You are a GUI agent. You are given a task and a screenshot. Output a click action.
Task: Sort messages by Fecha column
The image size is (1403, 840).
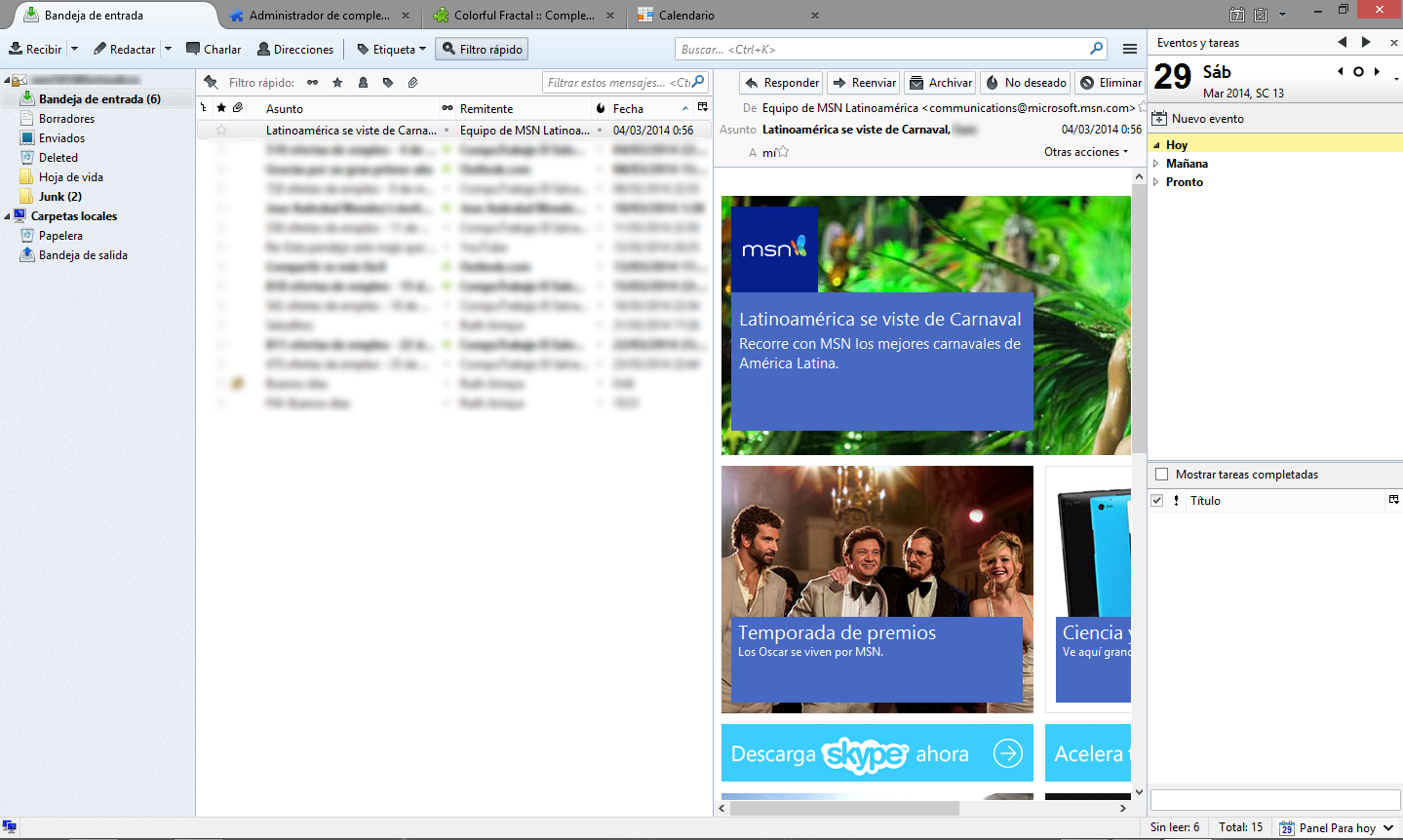click(x=628, y=109)
